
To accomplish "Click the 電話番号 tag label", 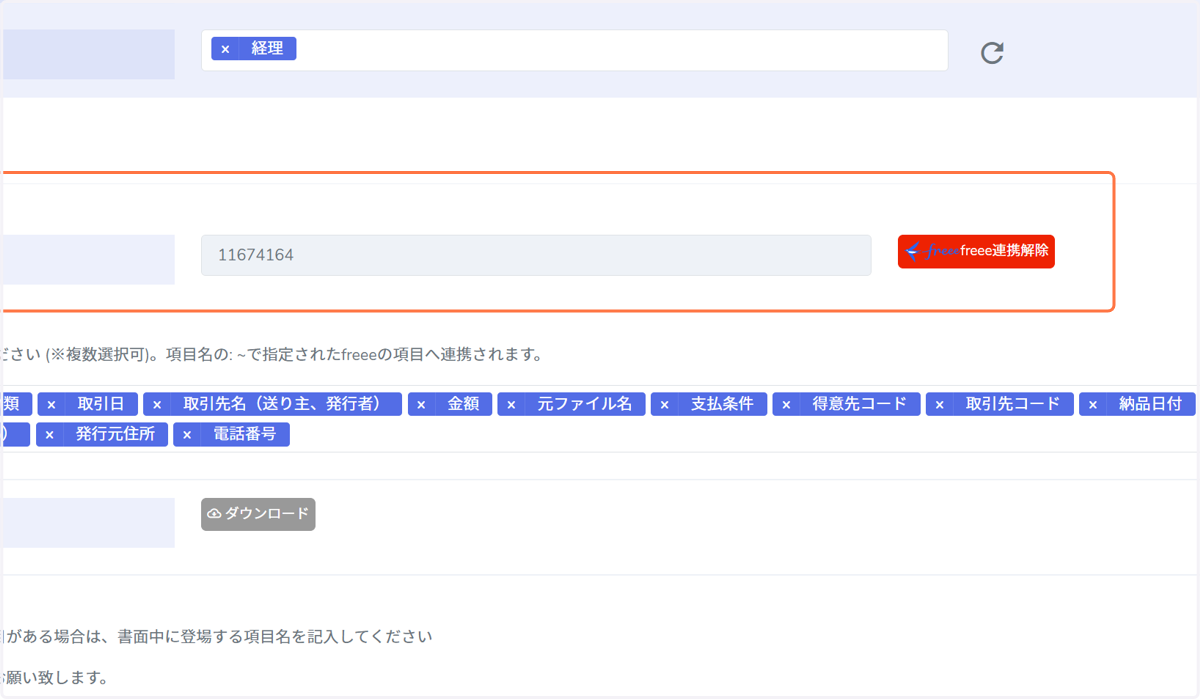I will coord(245,434).
